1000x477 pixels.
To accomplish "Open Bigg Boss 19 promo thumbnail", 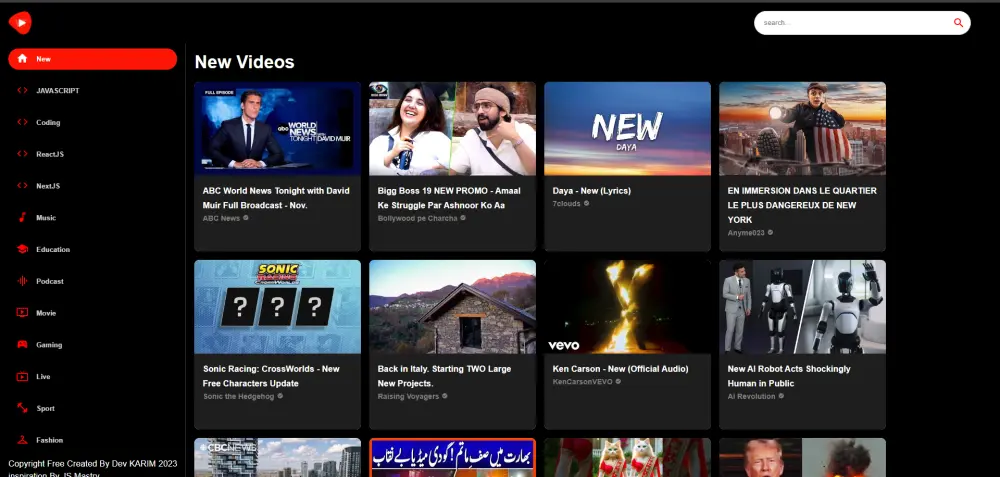I will (x=452, y=128).
